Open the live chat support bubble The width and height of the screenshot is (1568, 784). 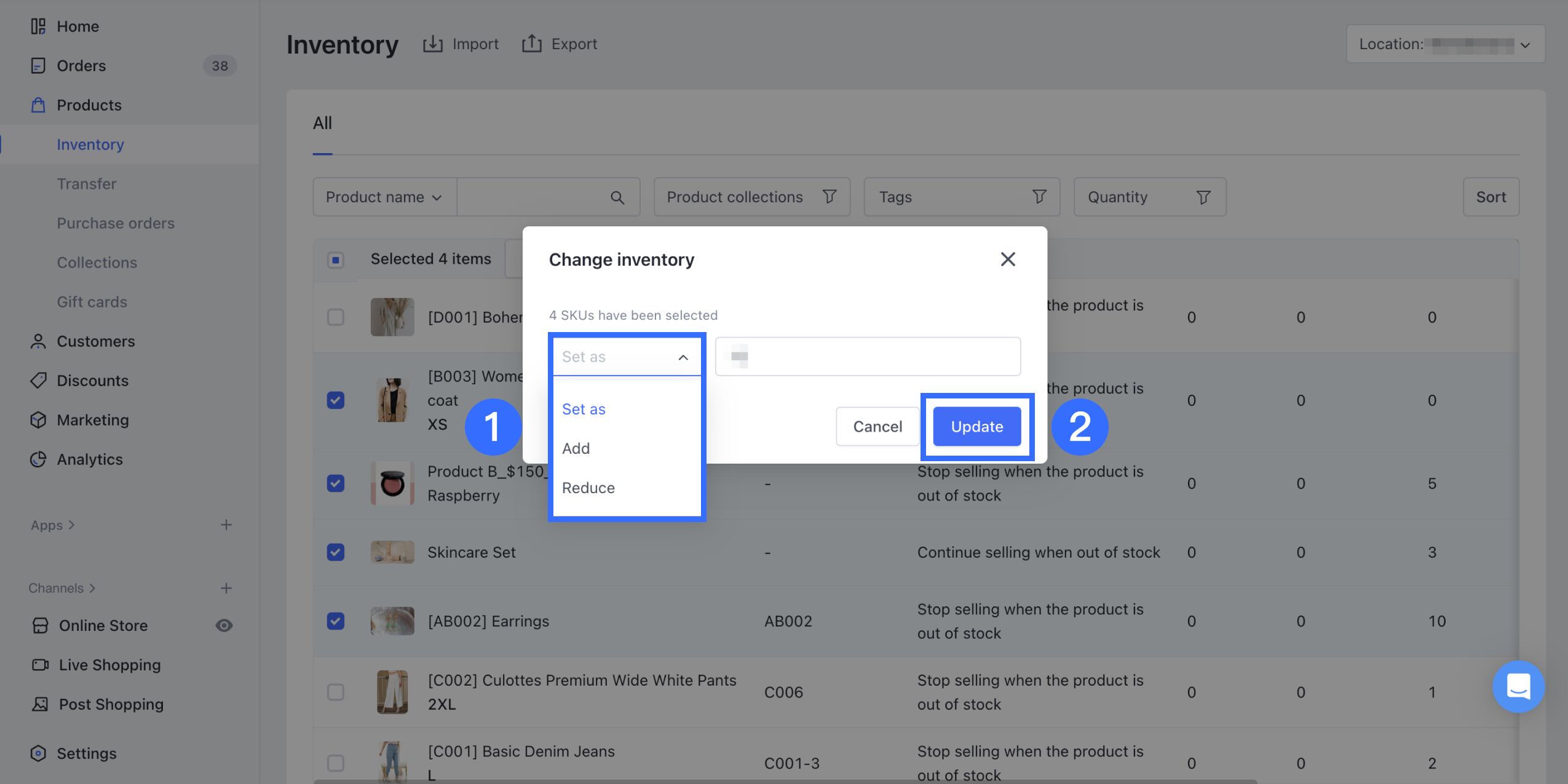pyautogui.click(x=1518, y=686)
